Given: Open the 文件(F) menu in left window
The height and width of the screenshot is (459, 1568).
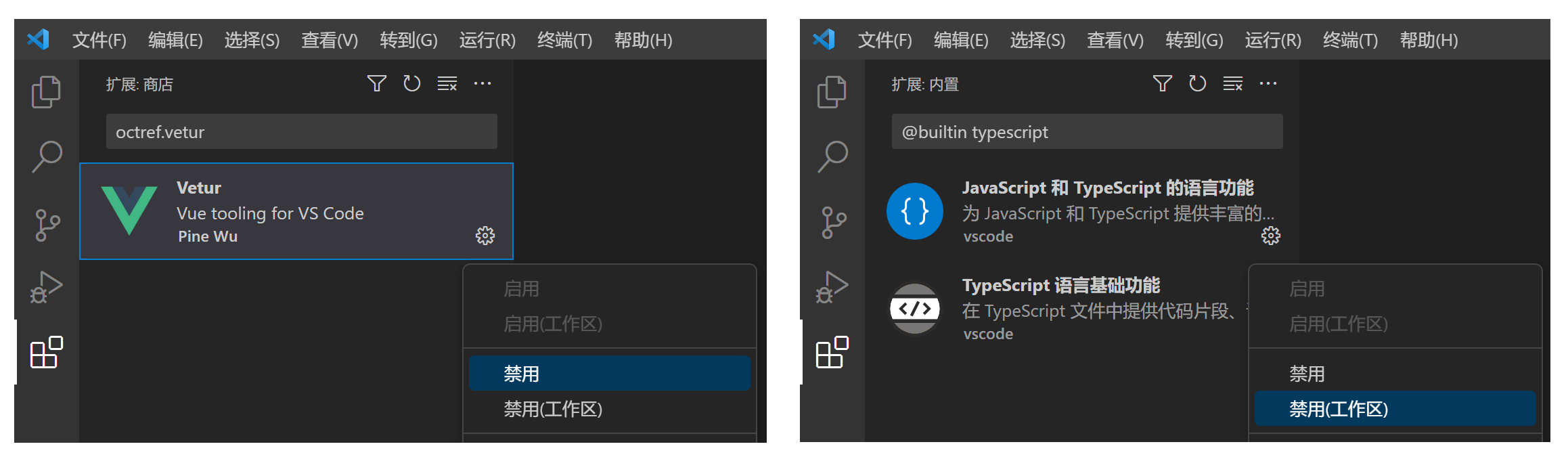Looking at the screenshot, I should [x=99, y=41].
